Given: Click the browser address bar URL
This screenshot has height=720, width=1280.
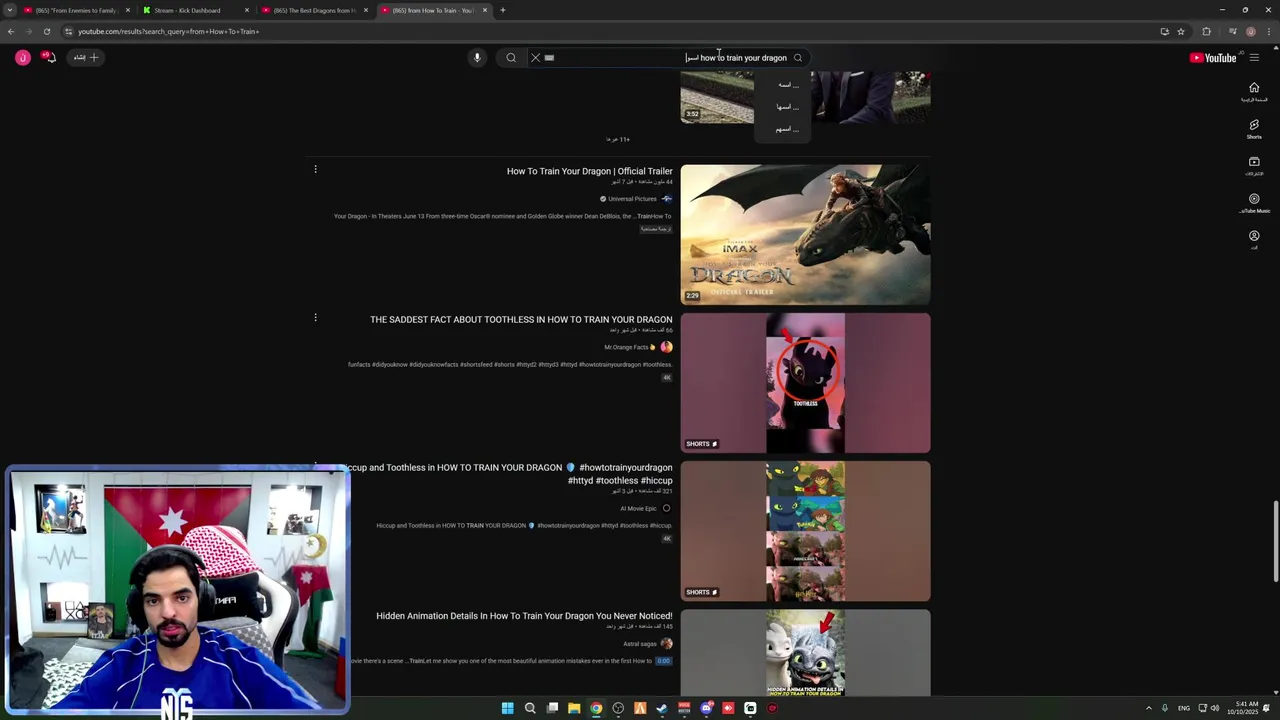Looking at the screenshot, I should (169, 31).
